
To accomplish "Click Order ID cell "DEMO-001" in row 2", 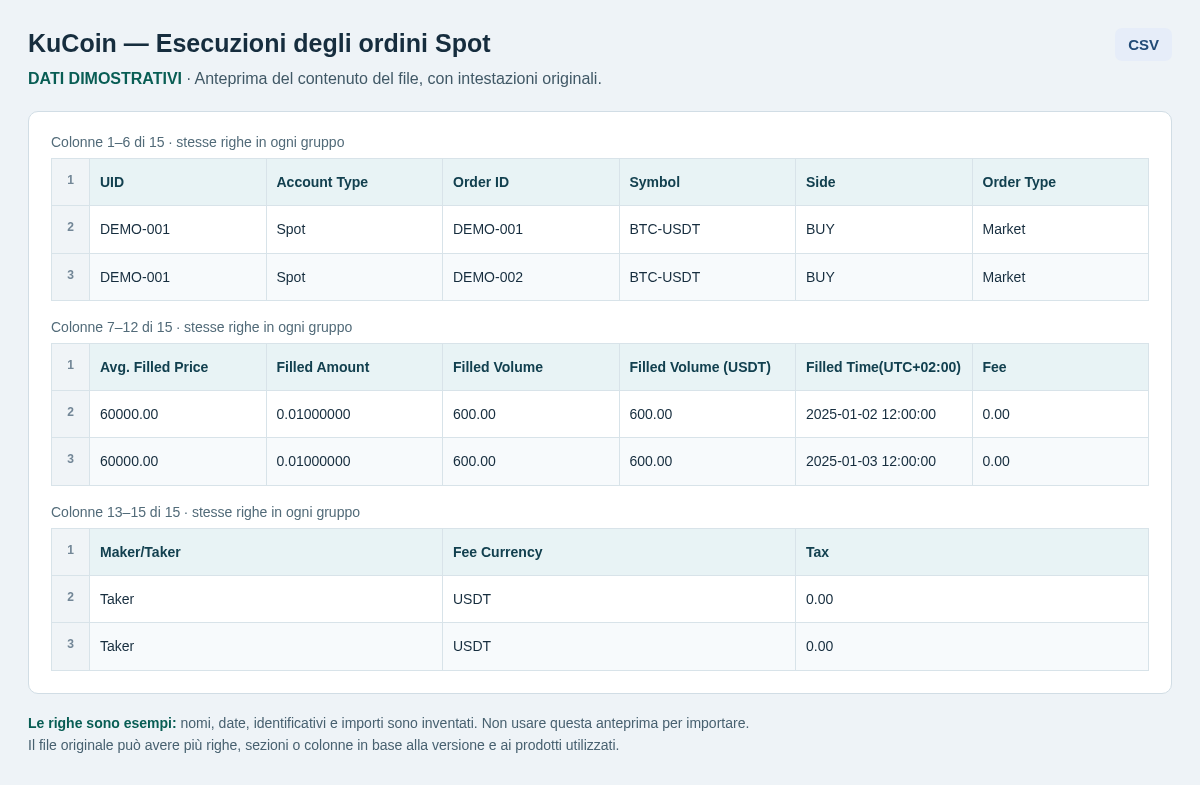I will click(531, 229).
